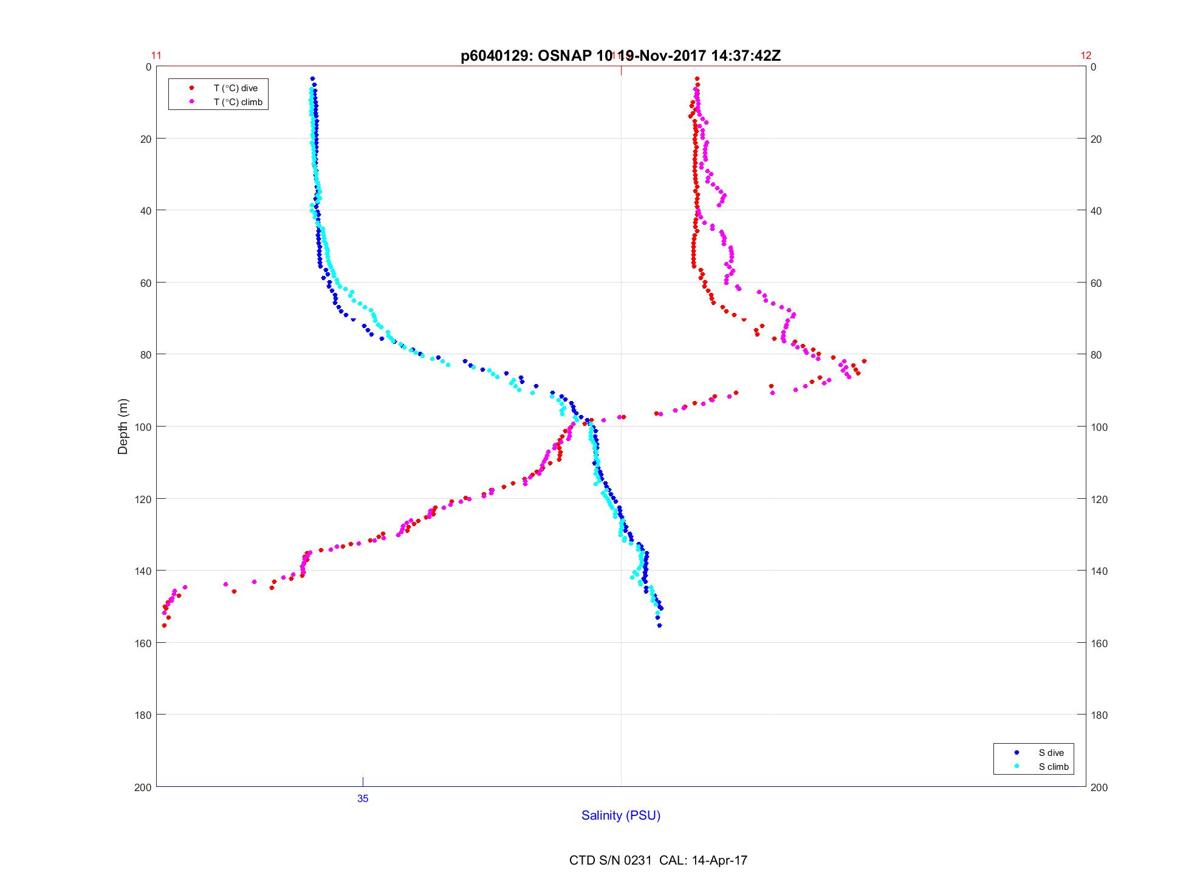Click the left-axis depth tick '140'
This screenshot has width=1200, height=885.
[x=143, y=571]
